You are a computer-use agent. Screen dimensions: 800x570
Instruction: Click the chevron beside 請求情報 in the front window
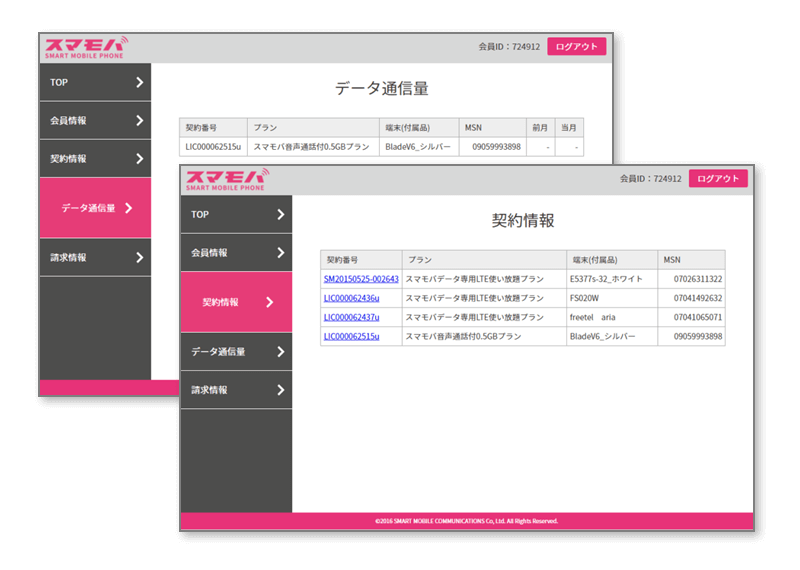click(x=280, y=390)
